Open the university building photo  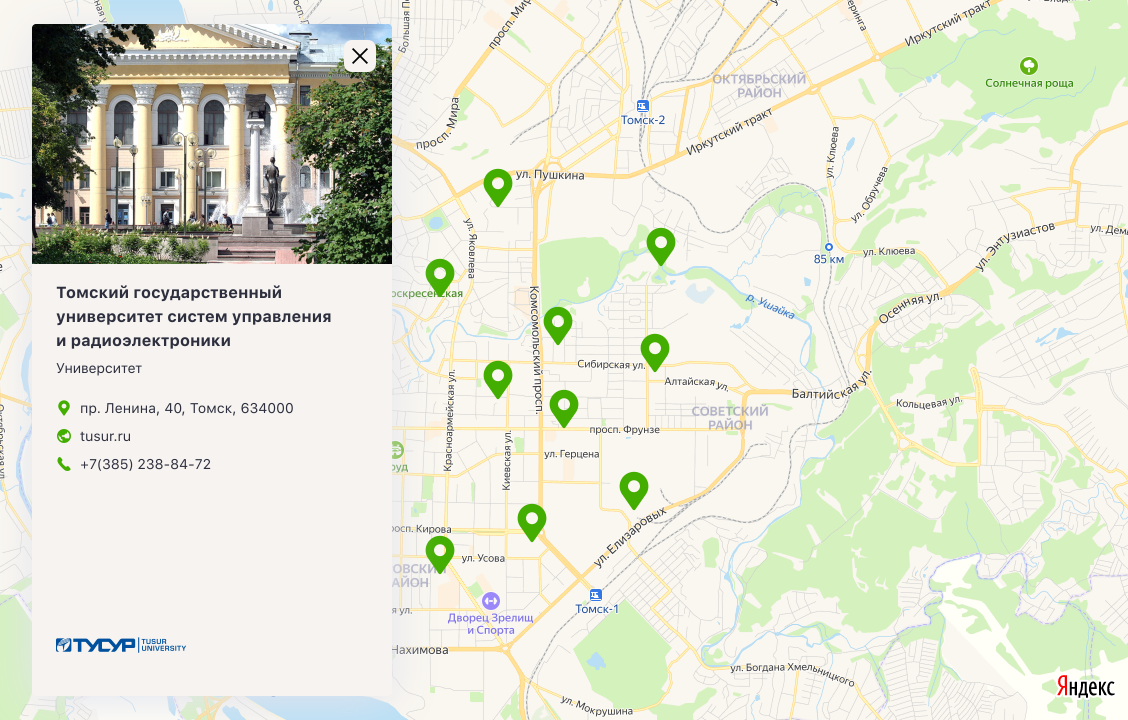(x=212, y=144)
